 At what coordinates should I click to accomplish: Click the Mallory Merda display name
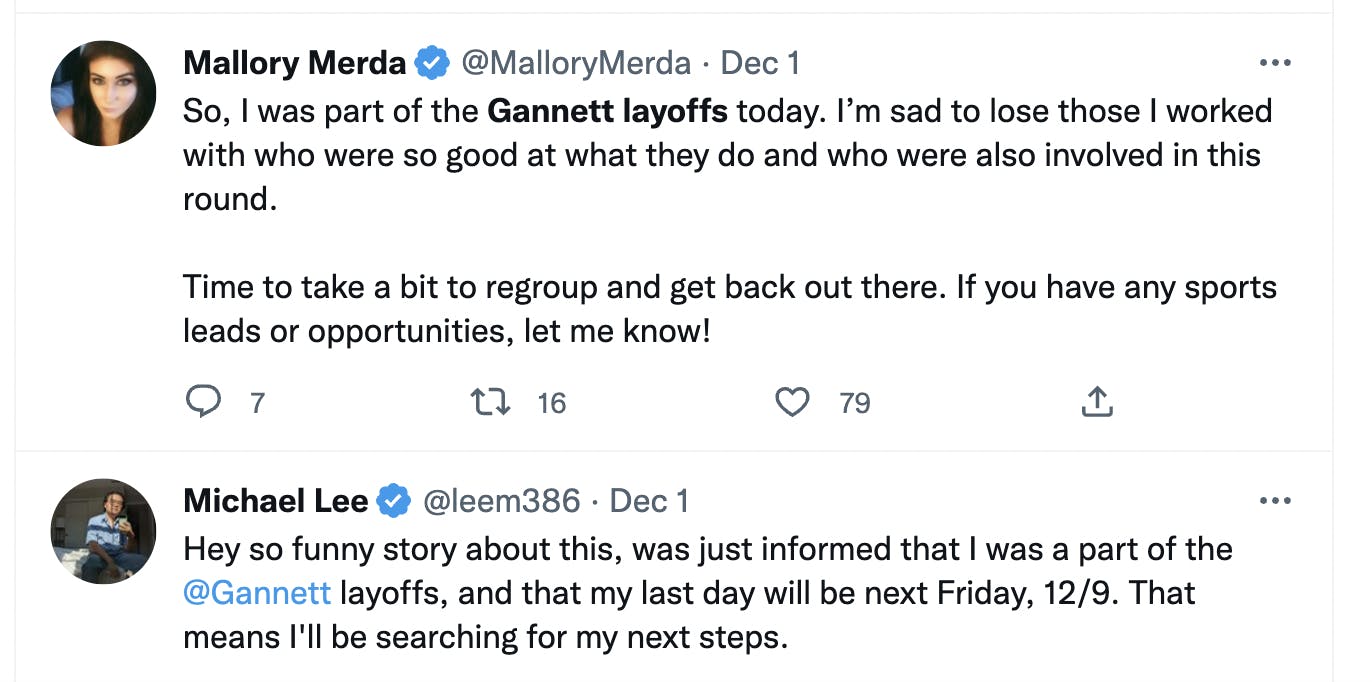[295, 63]
